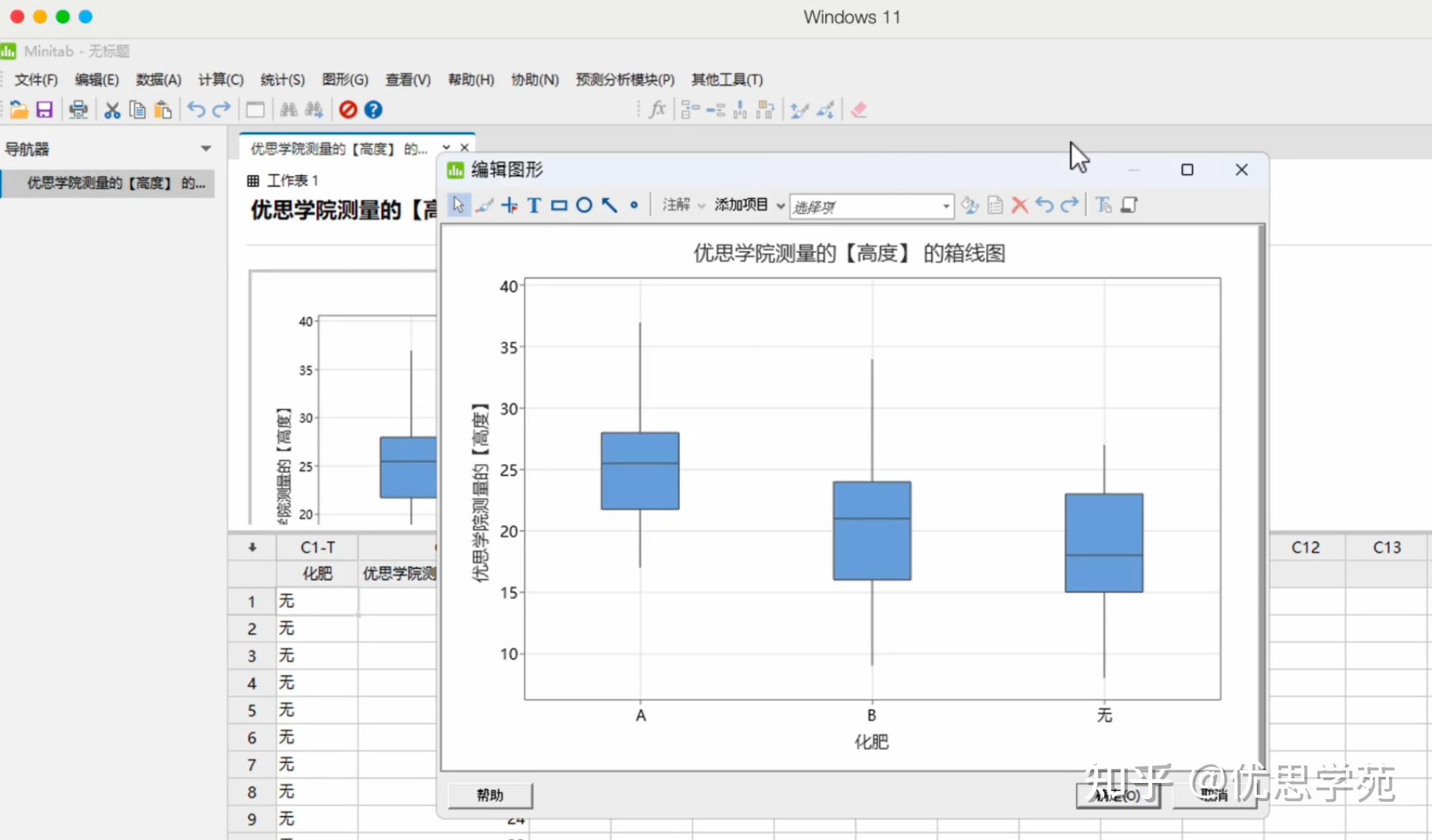Image resolution: width=1432 pixels, height=840 pixels.
Task: Select the Arrow annotation tool
Action: coord(608,205)
